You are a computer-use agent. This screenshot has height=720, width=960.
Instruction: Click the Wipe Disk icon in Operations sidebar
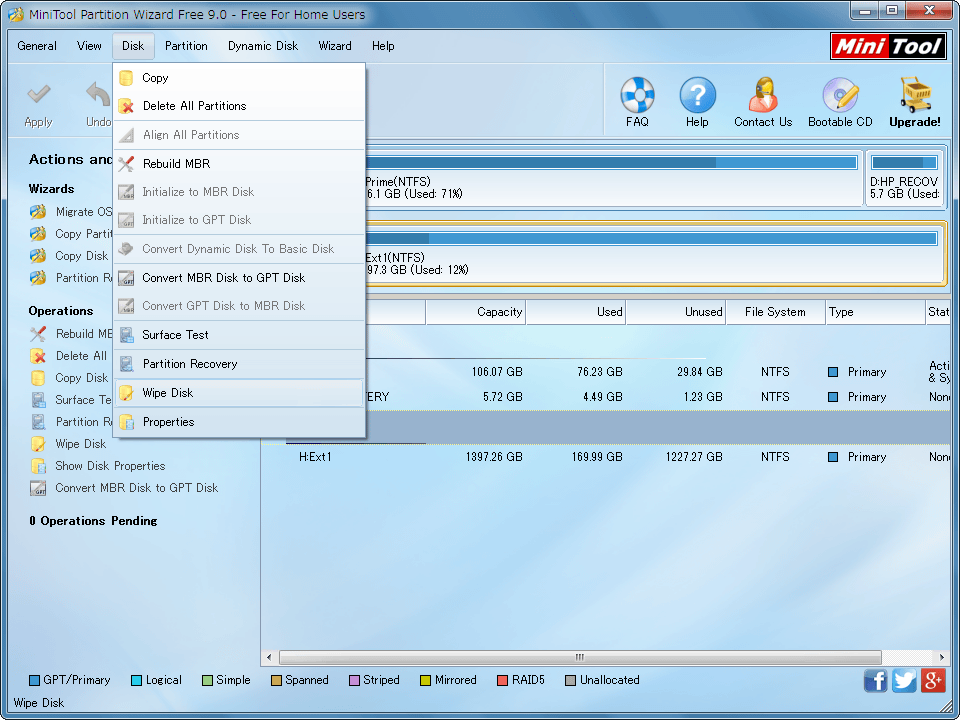(38, 444)
